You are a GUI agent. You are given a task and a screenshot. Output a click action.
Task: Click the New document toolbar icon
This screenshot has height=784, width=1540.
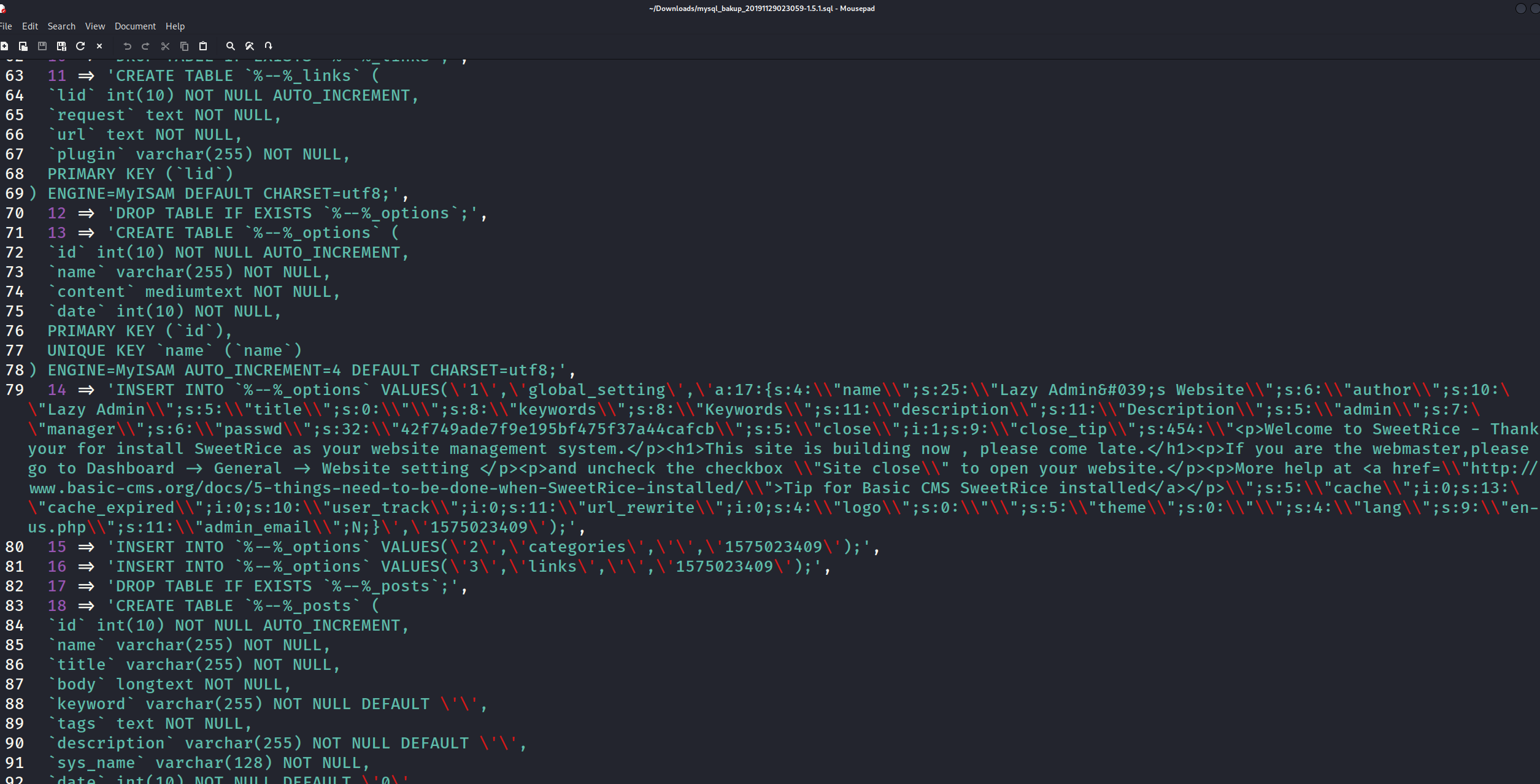pyautogui.click(x=4, y=46)
